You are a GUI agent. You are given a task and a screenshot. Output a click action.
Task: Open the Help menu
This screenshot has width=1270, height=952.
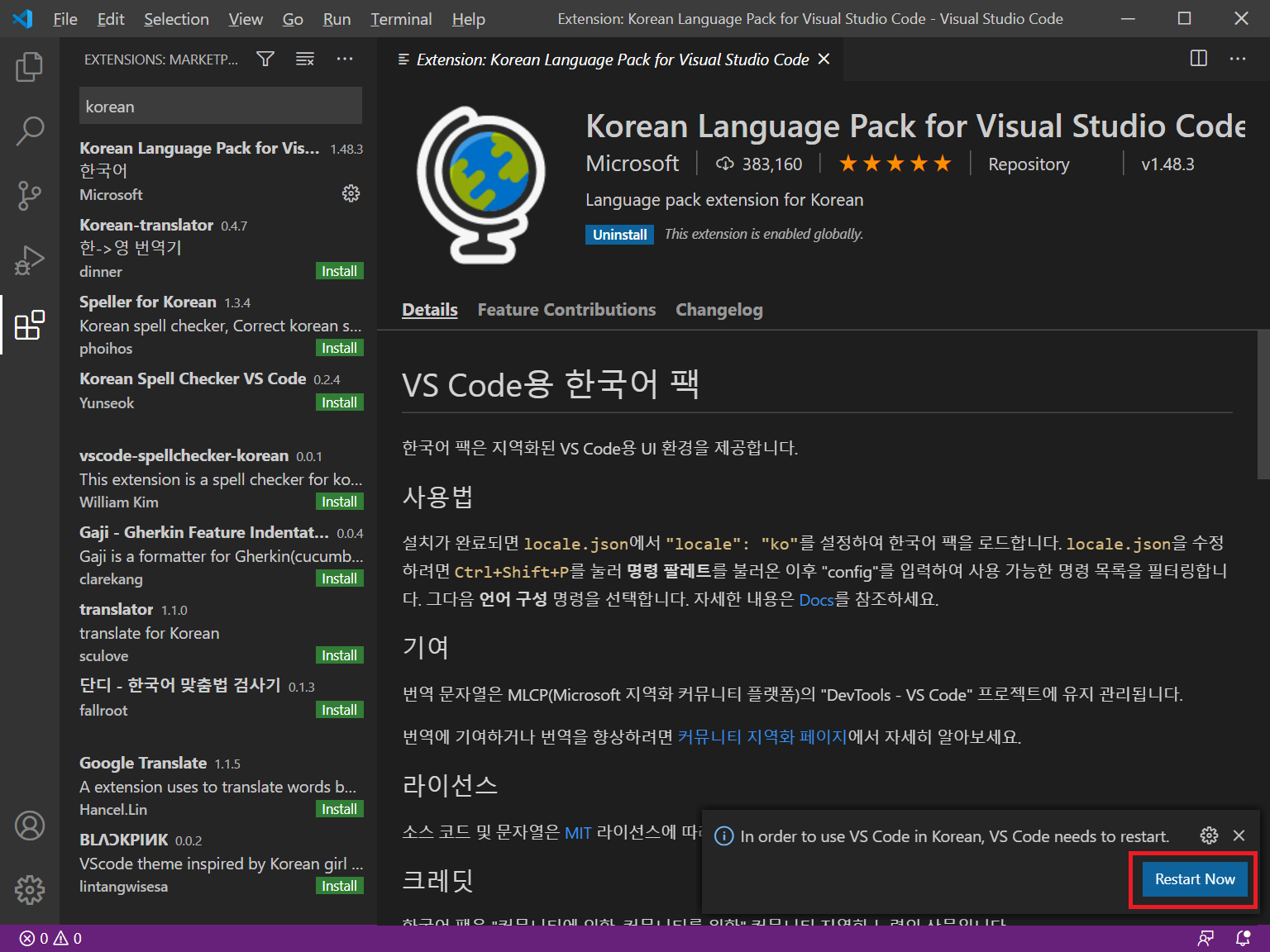tap(469, 19)
